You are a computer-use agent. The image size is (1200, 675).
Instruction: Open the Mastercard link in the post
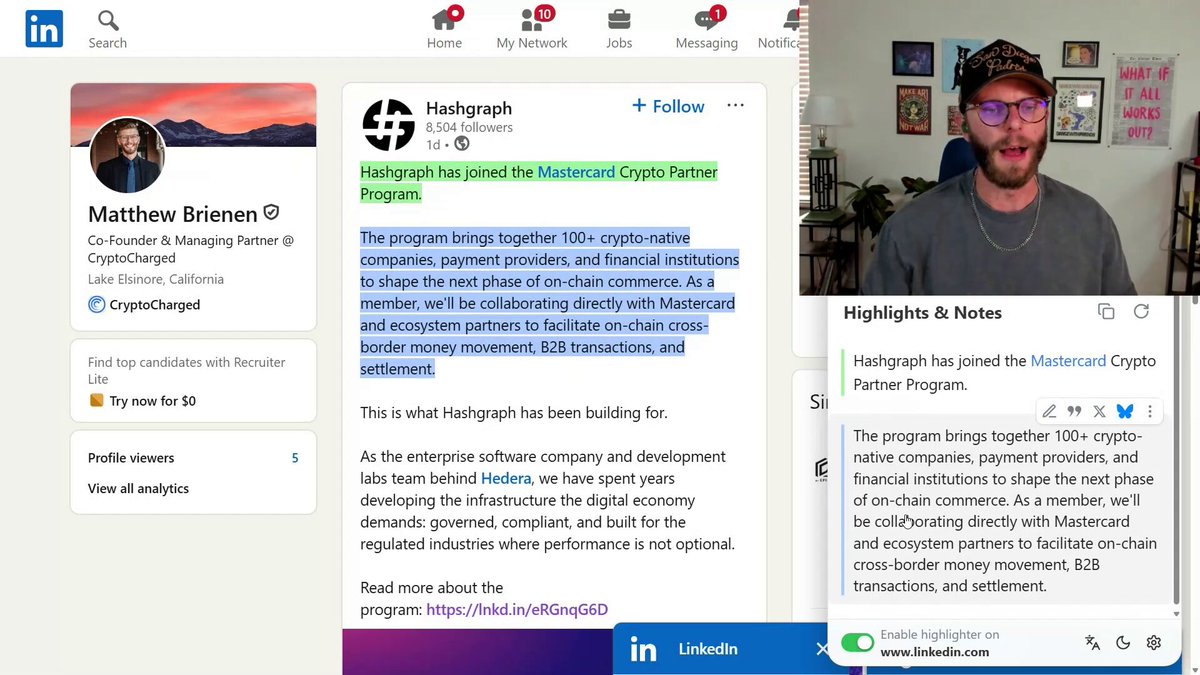coord(576,172)
